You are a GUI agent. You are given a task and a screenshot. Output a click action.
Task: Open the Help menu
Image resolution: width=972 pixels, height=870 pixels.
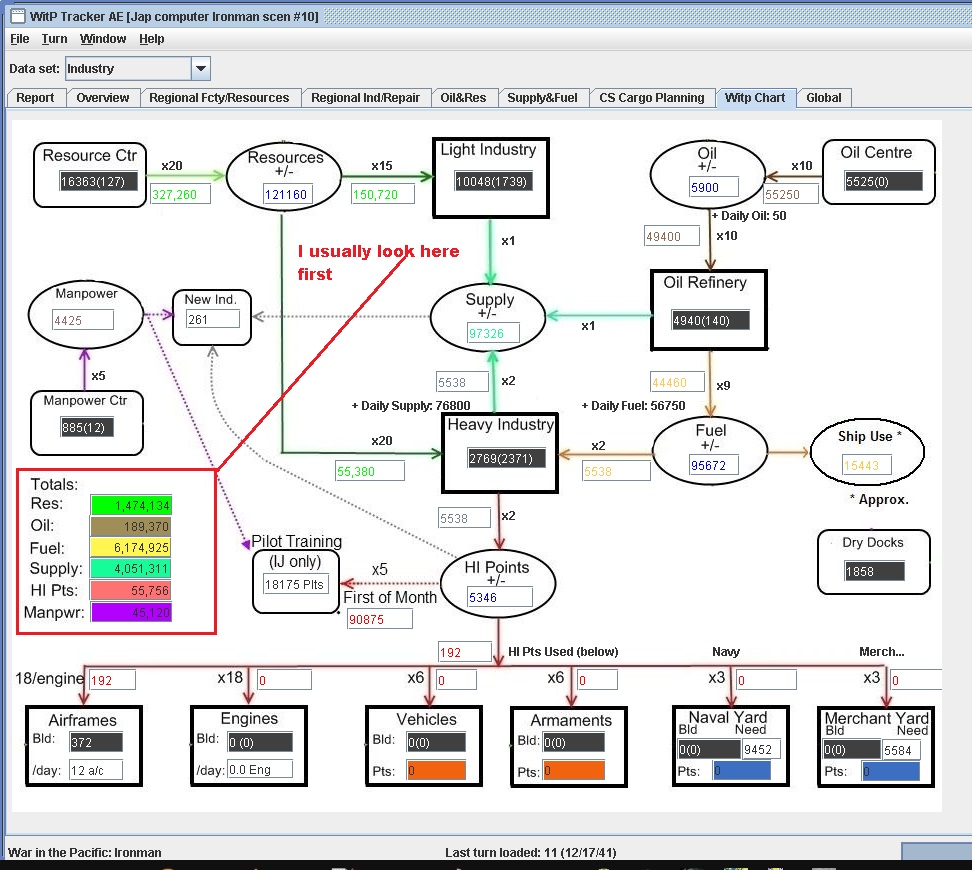[152, 39]
